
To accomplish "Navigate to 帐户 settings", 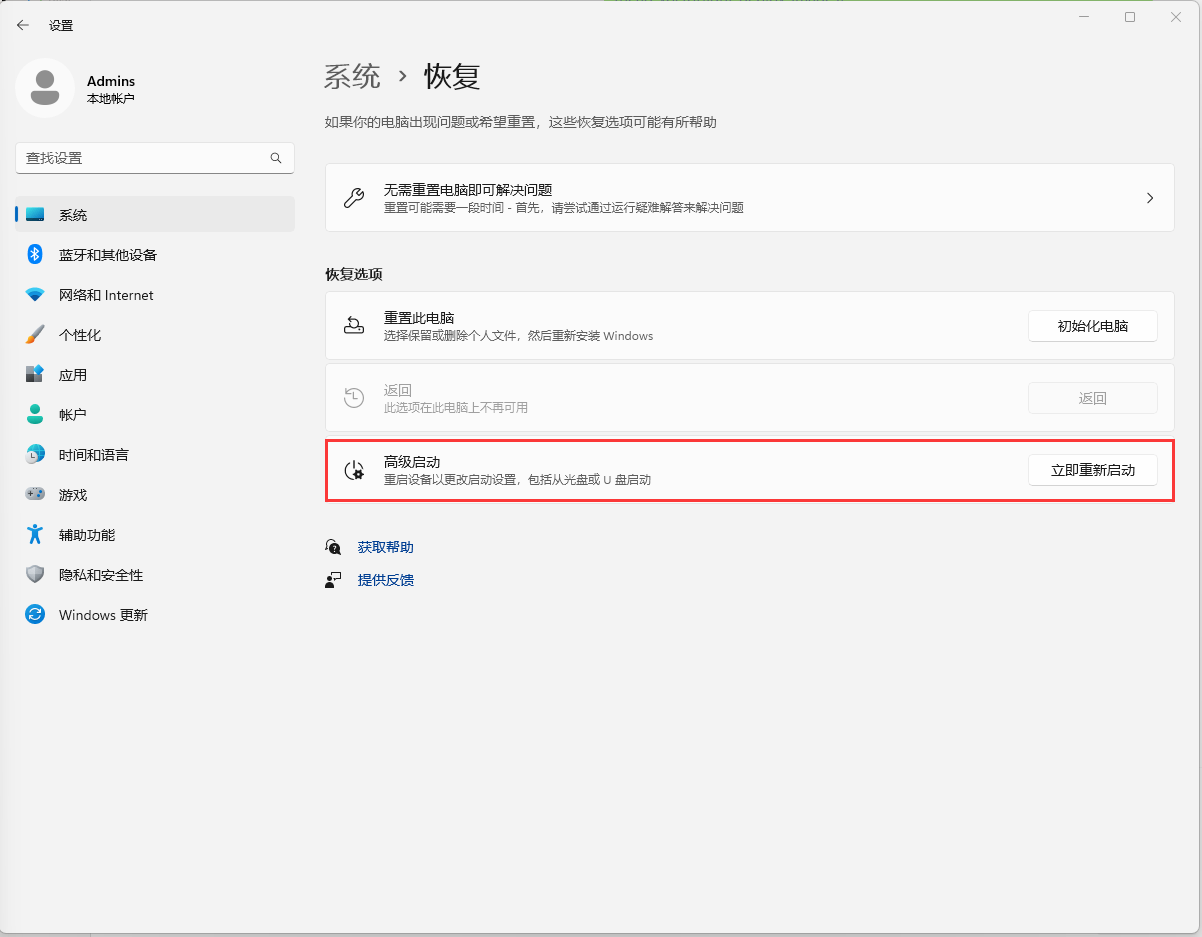I will click(155, 415).
